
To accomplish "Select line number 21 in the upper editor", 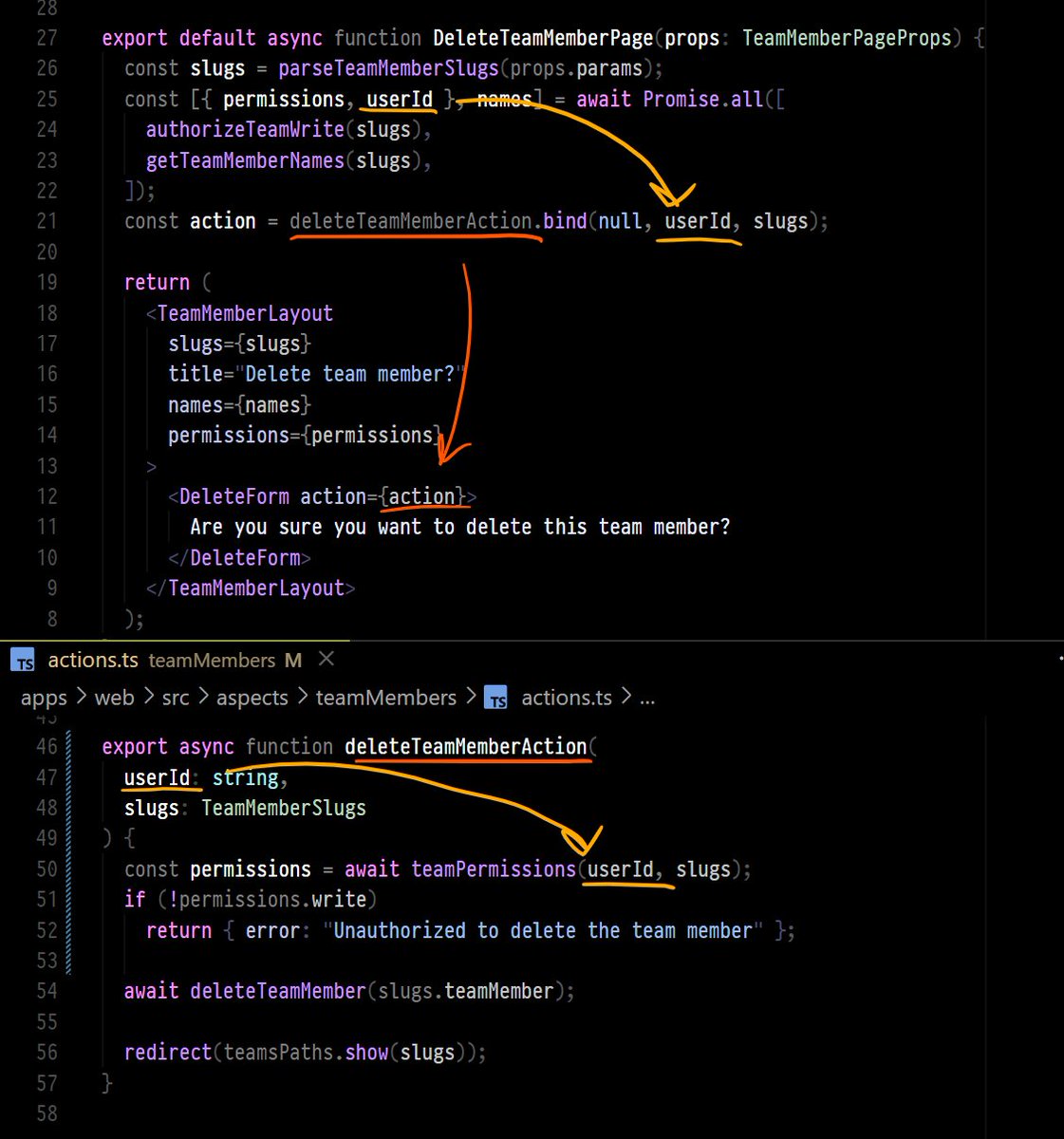I will (x=47, y=221).
